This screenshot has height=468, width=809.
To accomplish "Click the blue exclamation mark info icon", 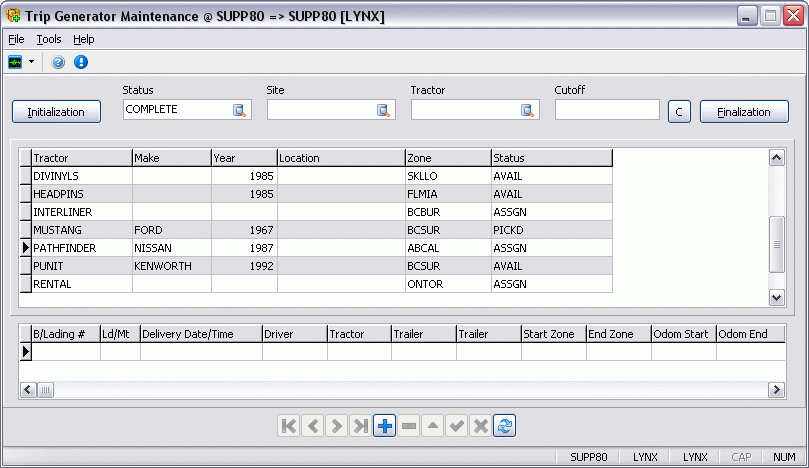I will (81, 62).
